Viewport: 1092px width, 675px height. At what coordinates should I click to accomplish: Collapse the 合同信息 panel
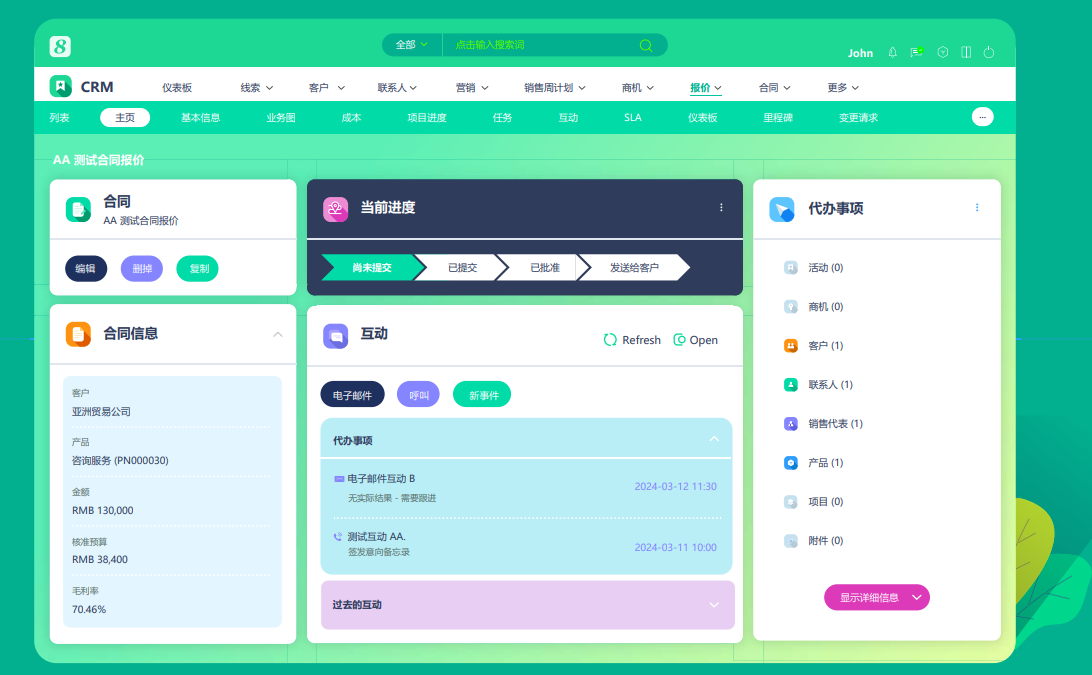[277, 335]
